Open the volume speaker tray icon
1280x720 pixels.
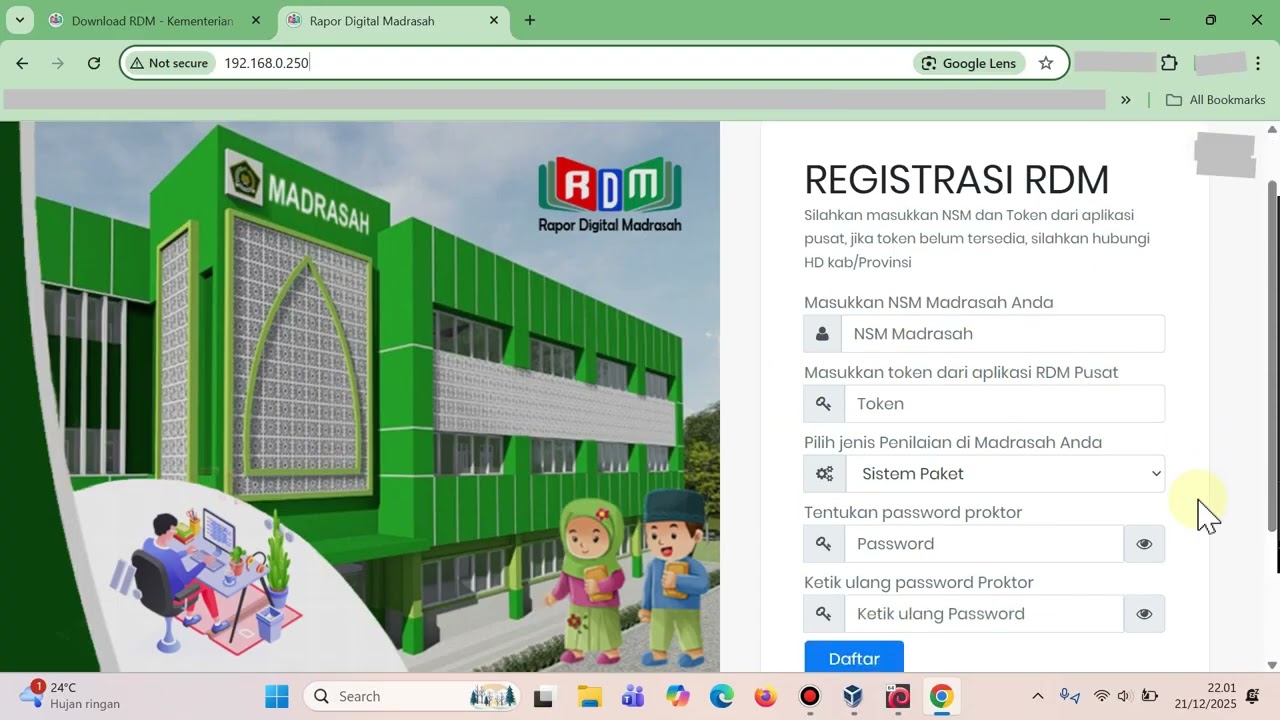tap(1124, 696)
